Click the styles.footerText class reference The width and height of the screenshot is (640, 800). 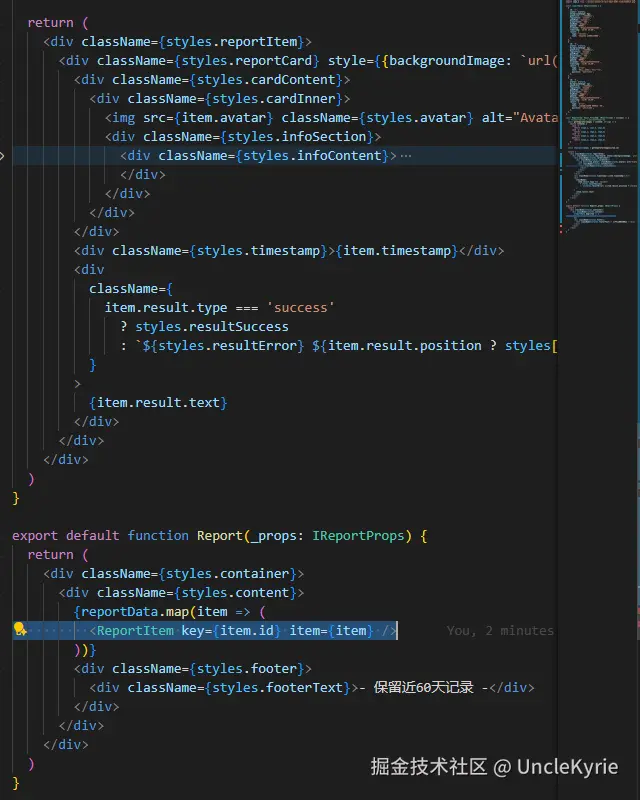[278, 688]
